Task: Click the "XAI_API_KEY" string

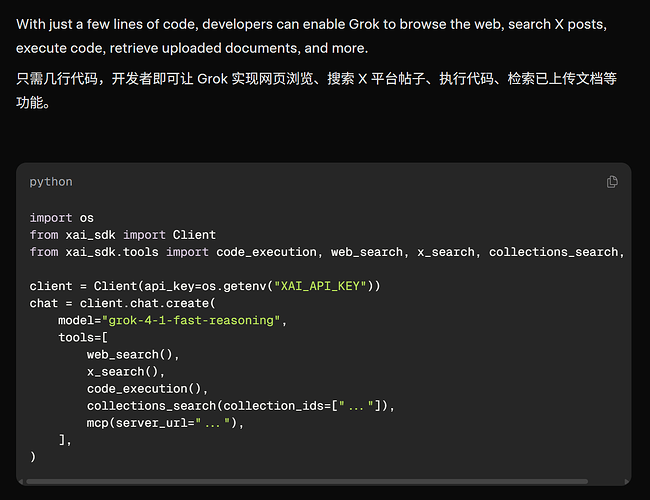Action: 320,286
